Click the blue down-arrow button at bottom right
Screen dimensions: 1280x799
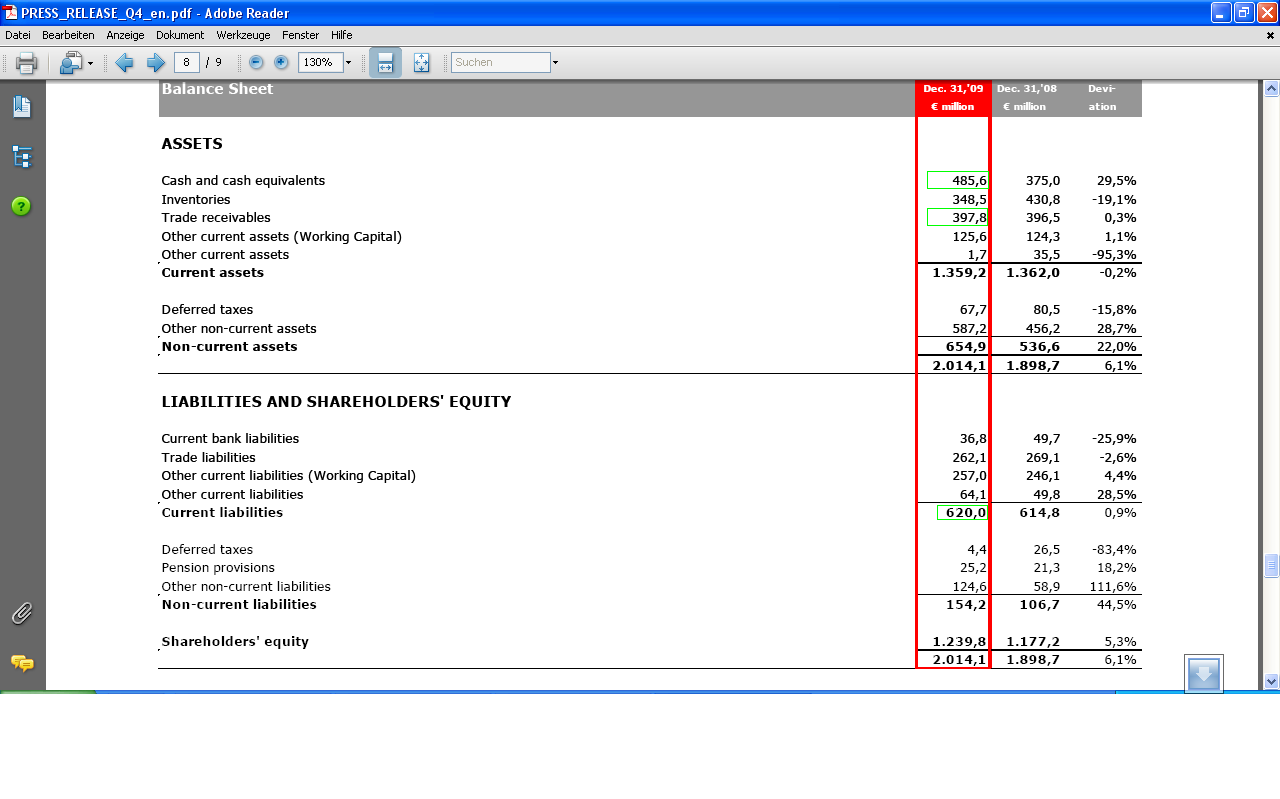[1203, 674]
